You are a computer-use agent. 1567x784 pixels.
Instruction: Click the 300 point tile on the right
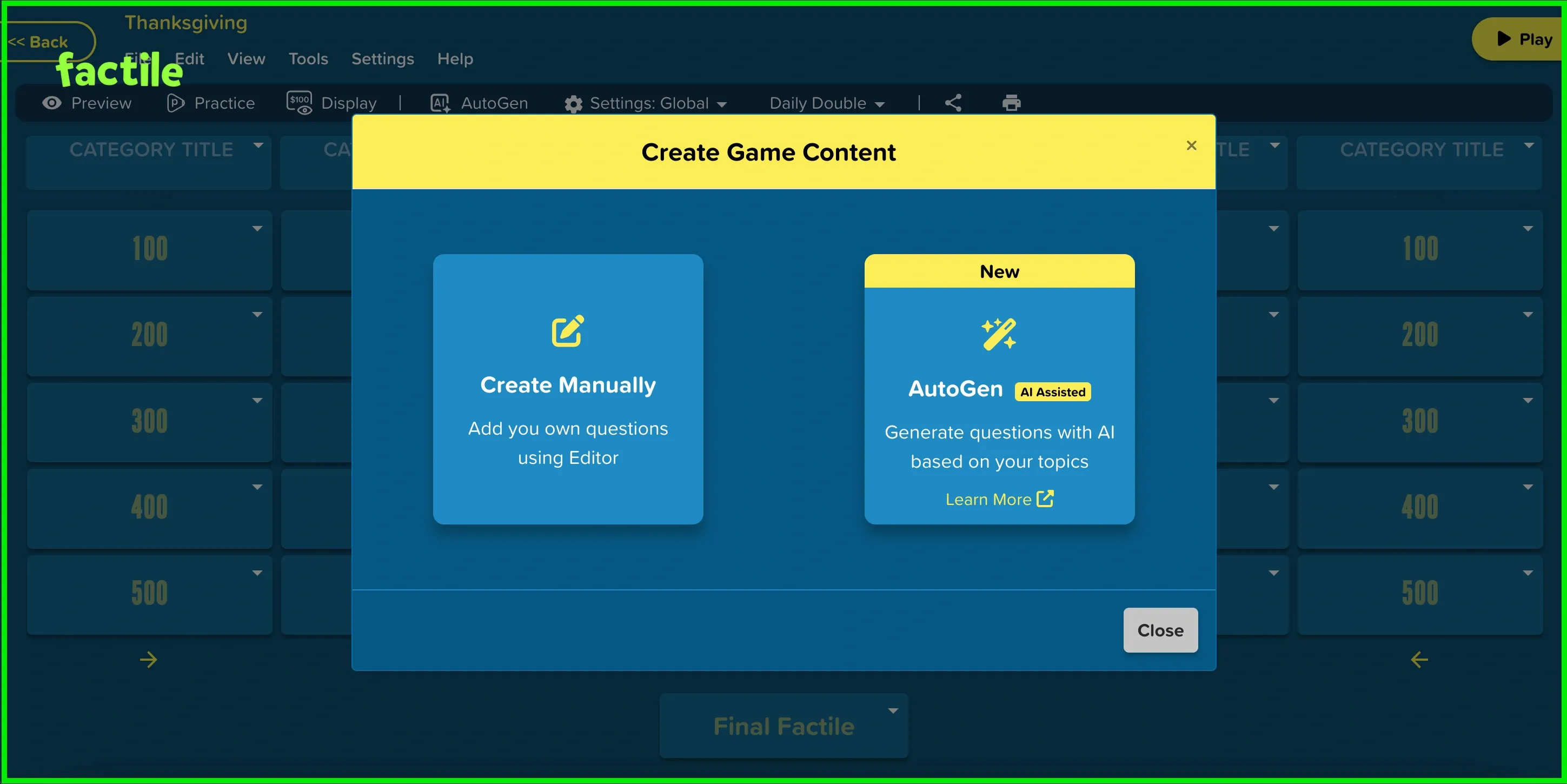click(1420, 420)
